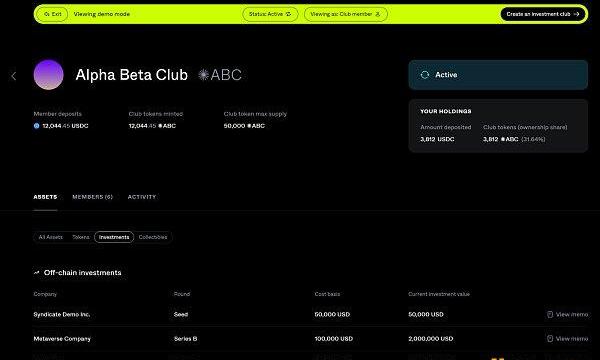
Task: Click memo icon for Syndicate Demo Inc.
Action: click(550, 314)
